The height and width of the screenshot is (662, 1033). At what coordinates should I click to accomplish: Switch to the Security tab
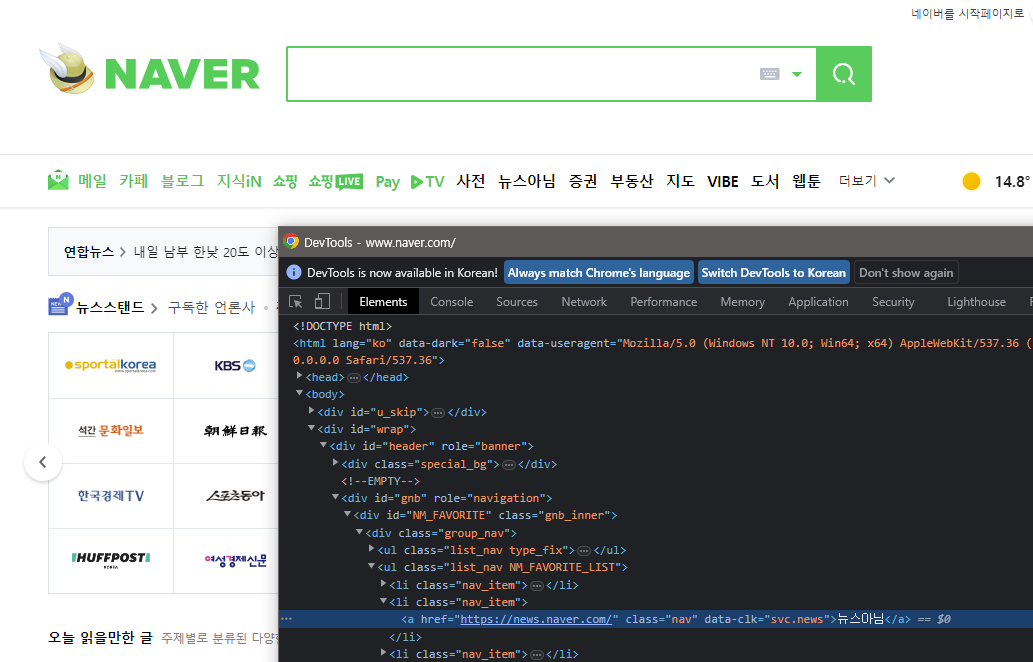click(893, 302)
